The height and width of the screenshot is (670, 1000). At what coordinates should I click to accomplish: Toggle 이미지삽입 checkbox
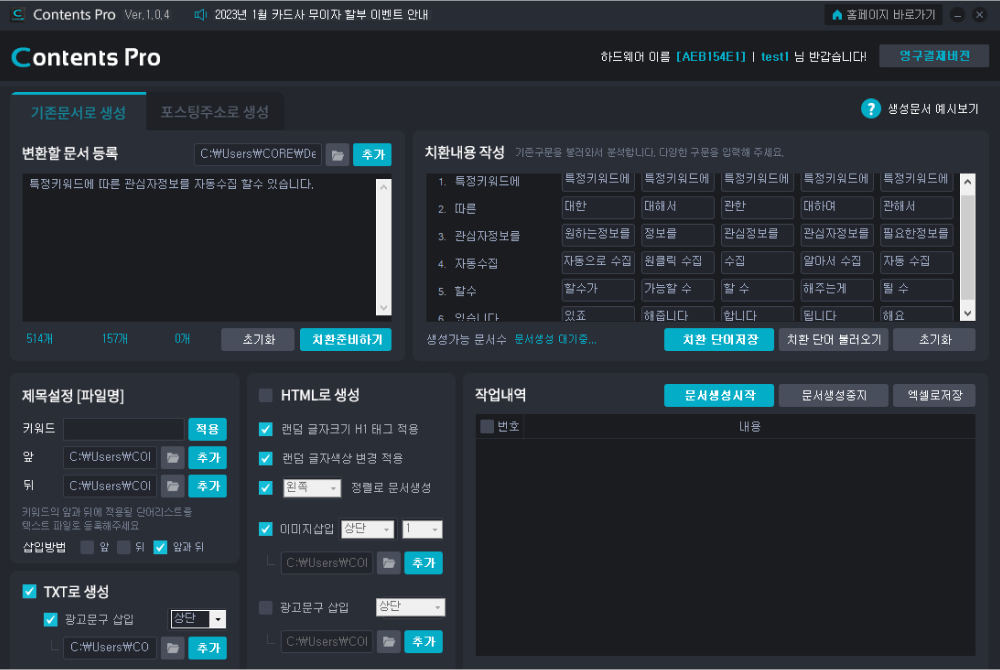(266, 528)
